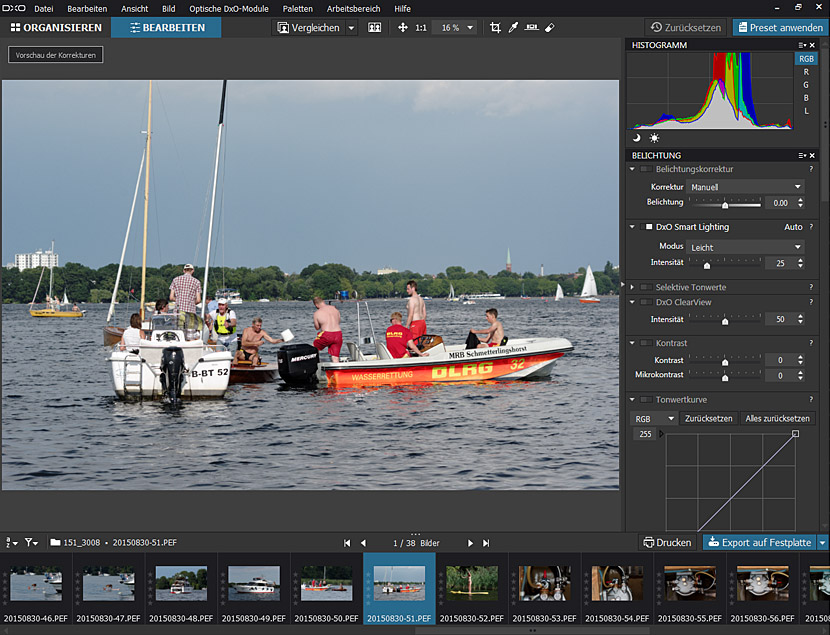The height and width of the screenshot is (635, 830).
Task: Select the crop tool
Action: (x=495, y=28)
